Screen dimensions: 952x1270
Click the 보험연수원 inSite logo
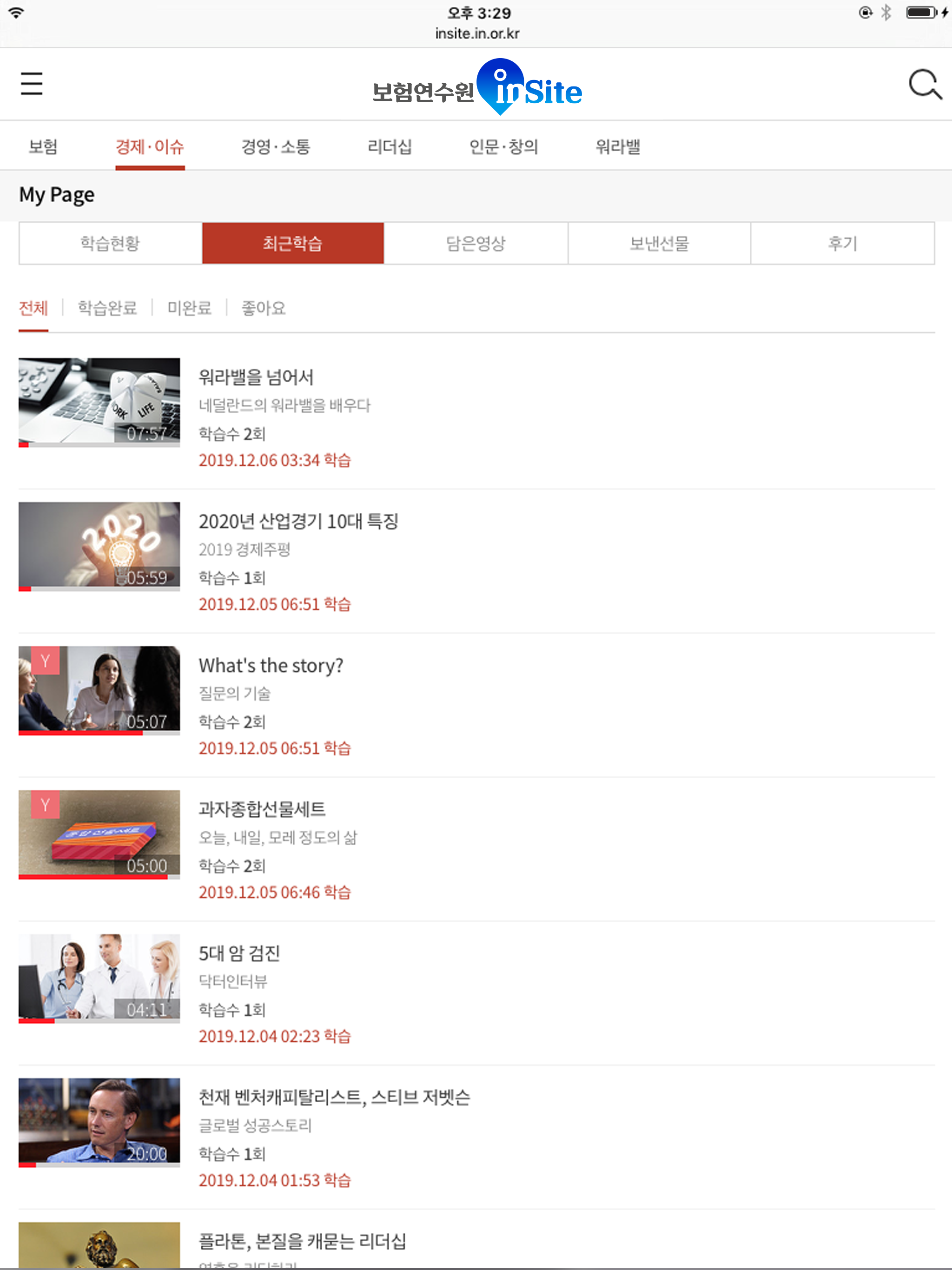477,87
